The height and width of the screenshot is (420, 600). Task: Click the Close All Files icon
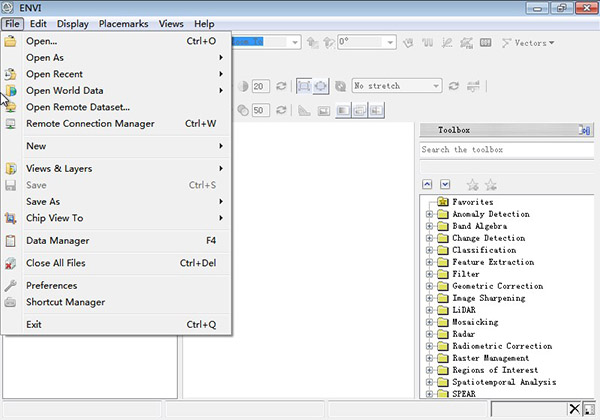coord(10,263)
